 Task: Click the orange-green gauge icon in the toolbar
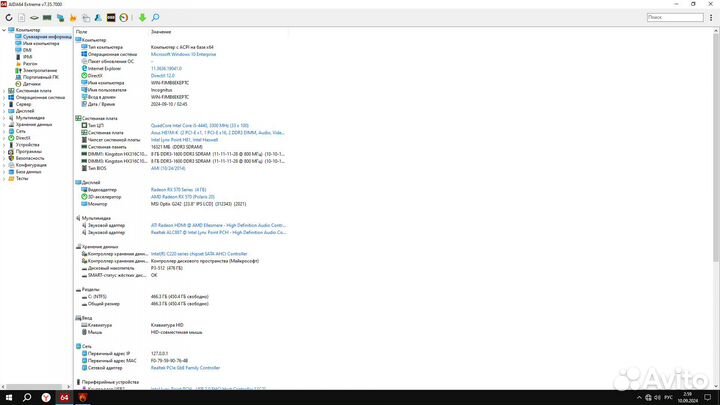tap(122, 17)
